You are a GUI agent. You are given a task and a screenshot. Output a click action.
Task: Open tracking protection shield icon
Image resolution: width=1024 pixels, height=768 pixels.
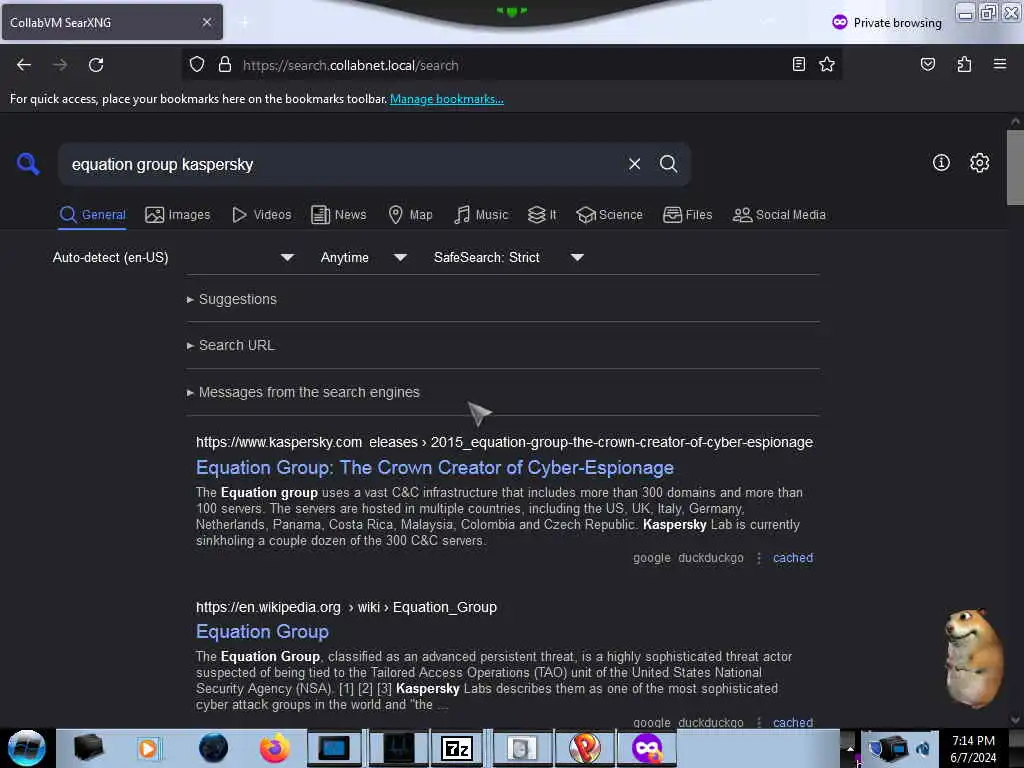[197, 65]
